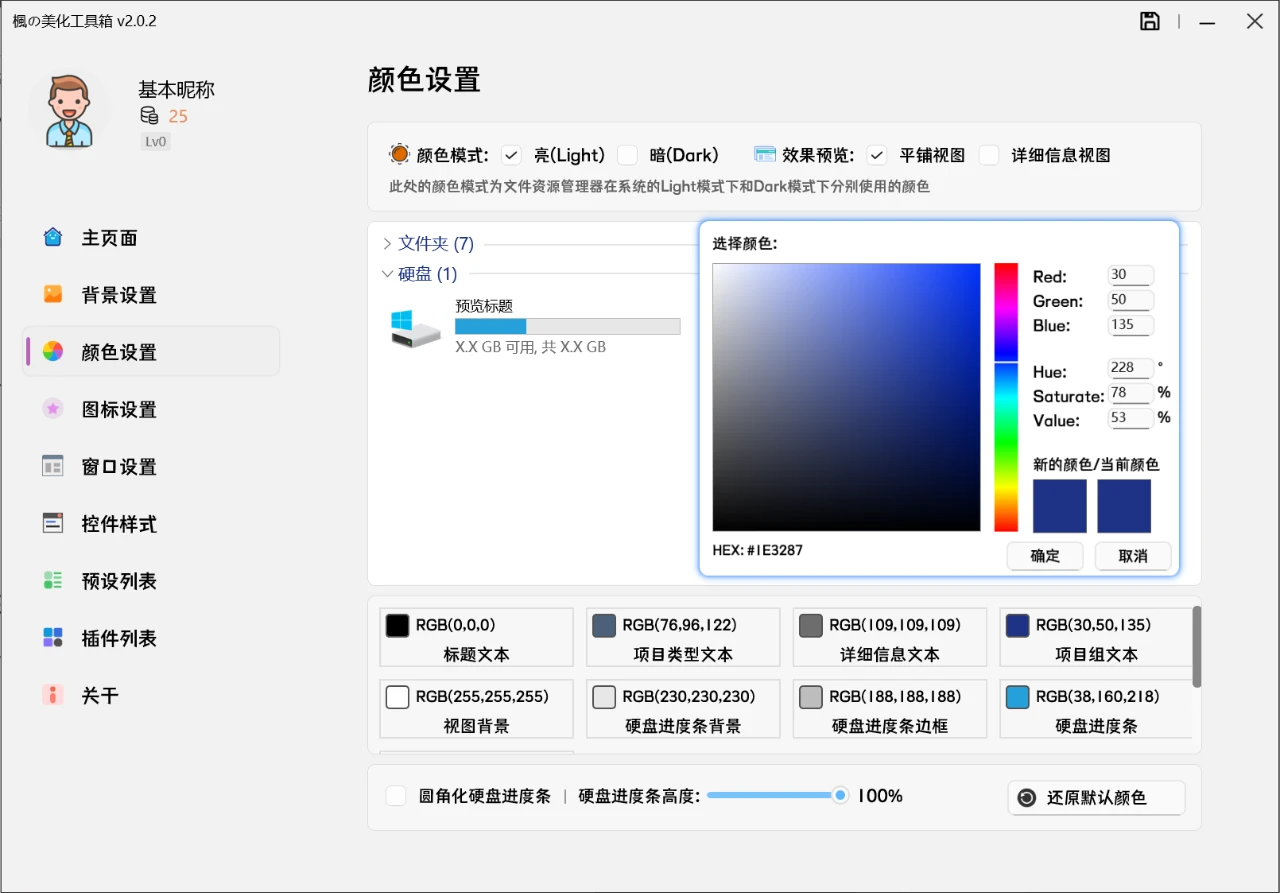This screenshot has height=893, width=1280.
Task: Click the 硬盘进度条背景 color swatch
Action: (x=604, y=697)
